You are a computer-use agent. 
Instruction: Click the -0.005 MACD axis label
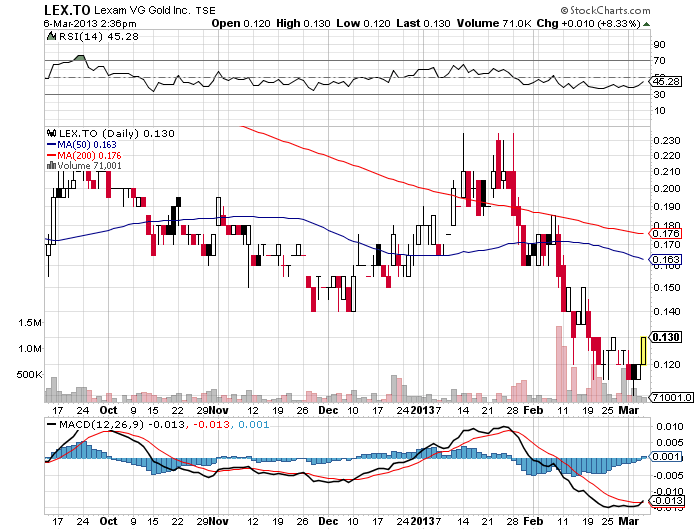668,476
